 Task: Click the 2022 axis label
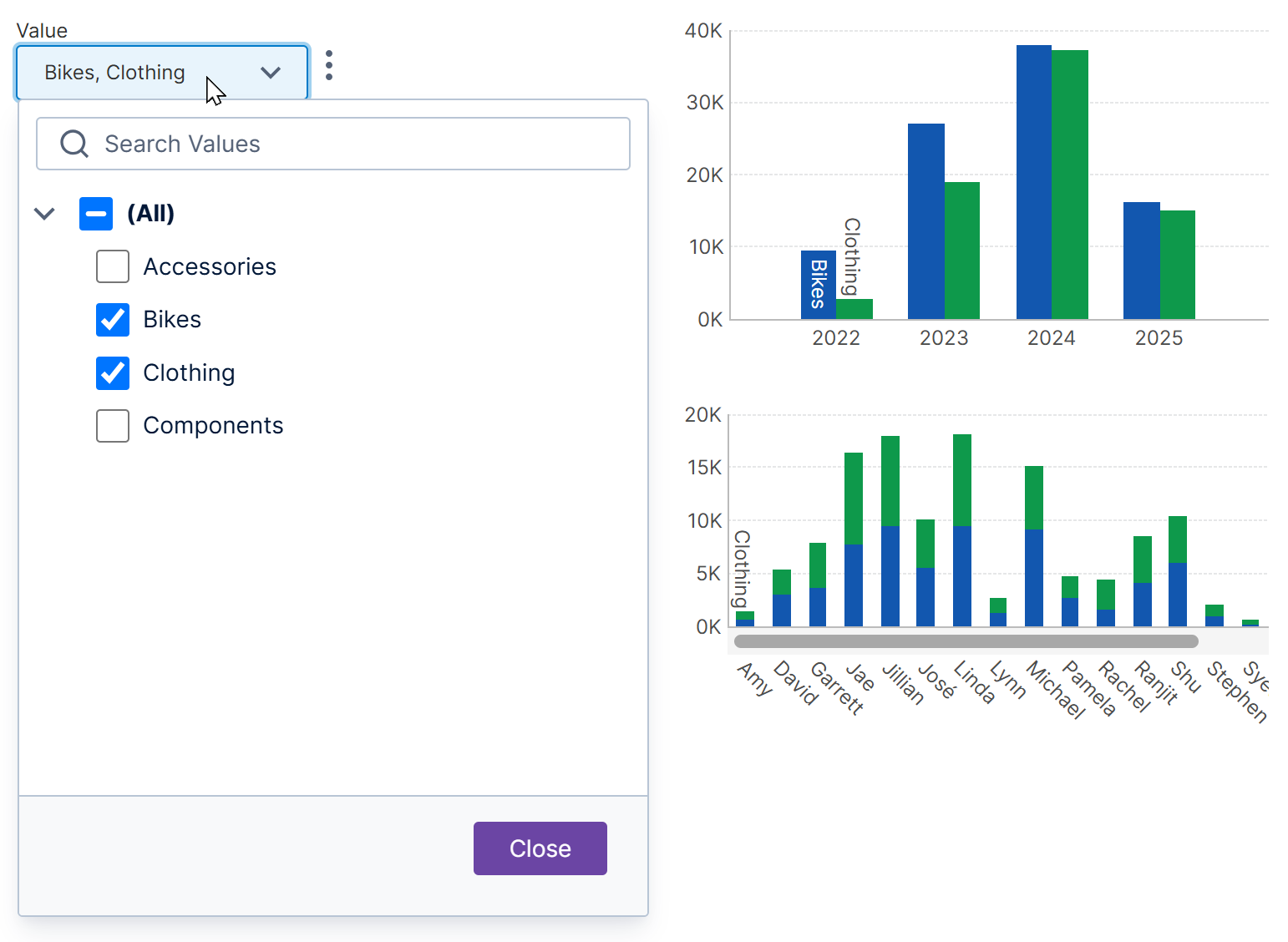836,338
